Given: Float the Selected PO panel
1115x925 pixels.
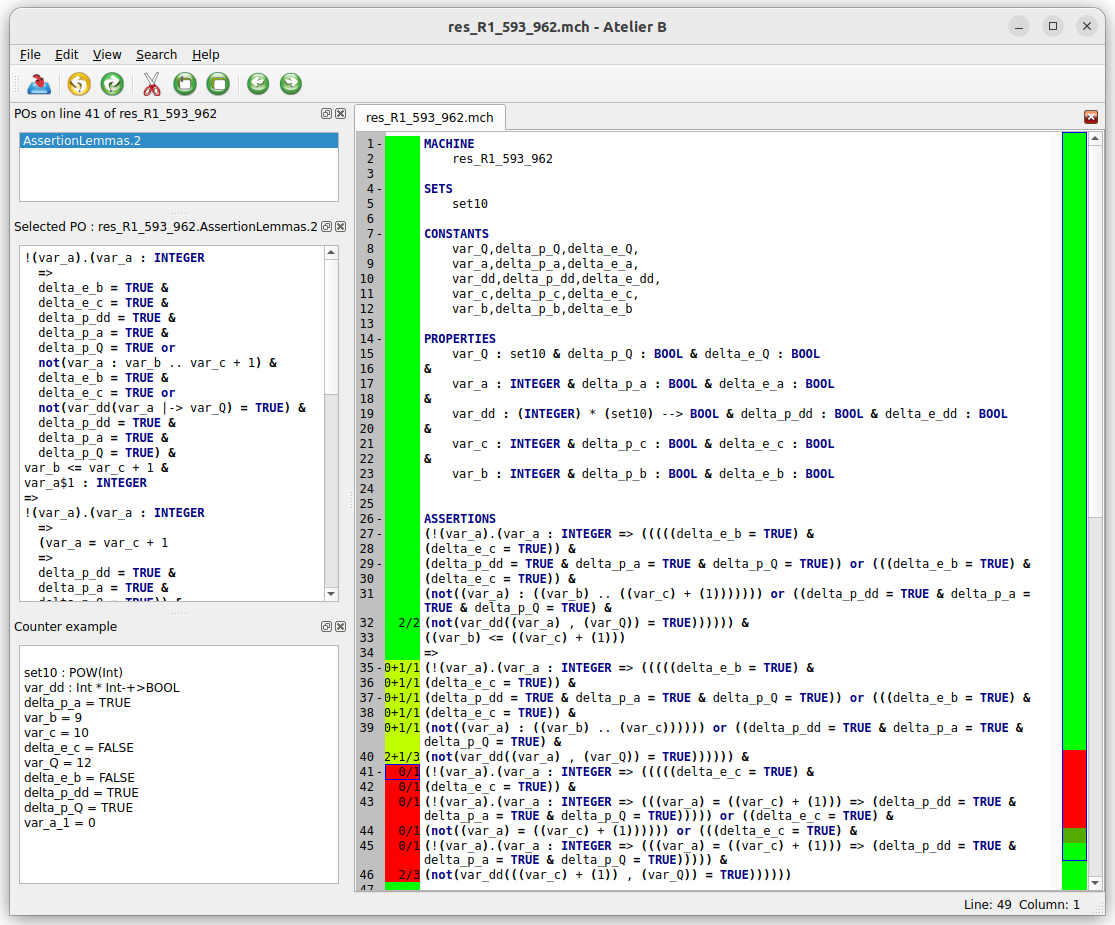Looking at the screenshot, I should point(326,227).
